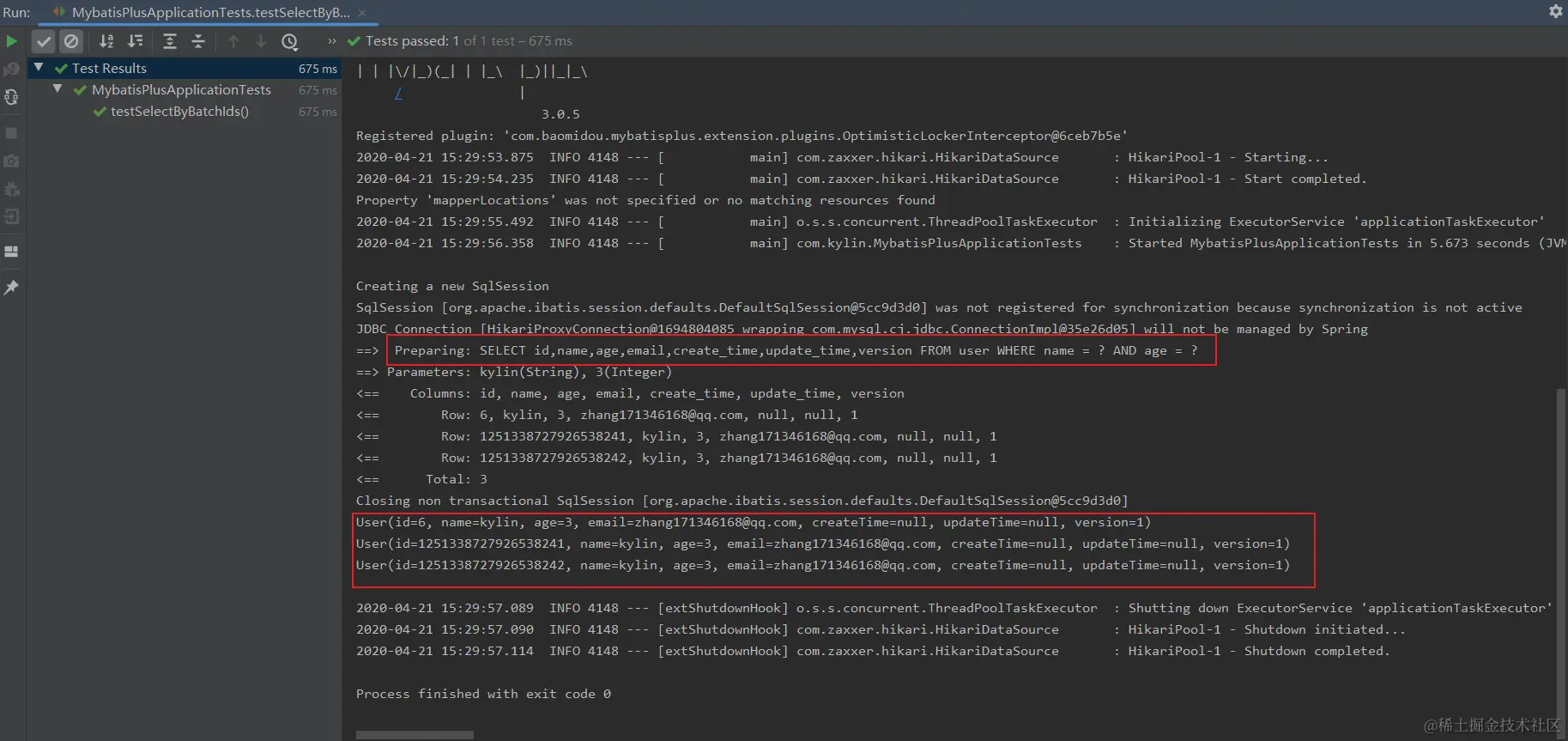The width and height of the screenshot is (1568, 741).
Task: Click the "Total: 3" console line
Action: tap(457, 479)
